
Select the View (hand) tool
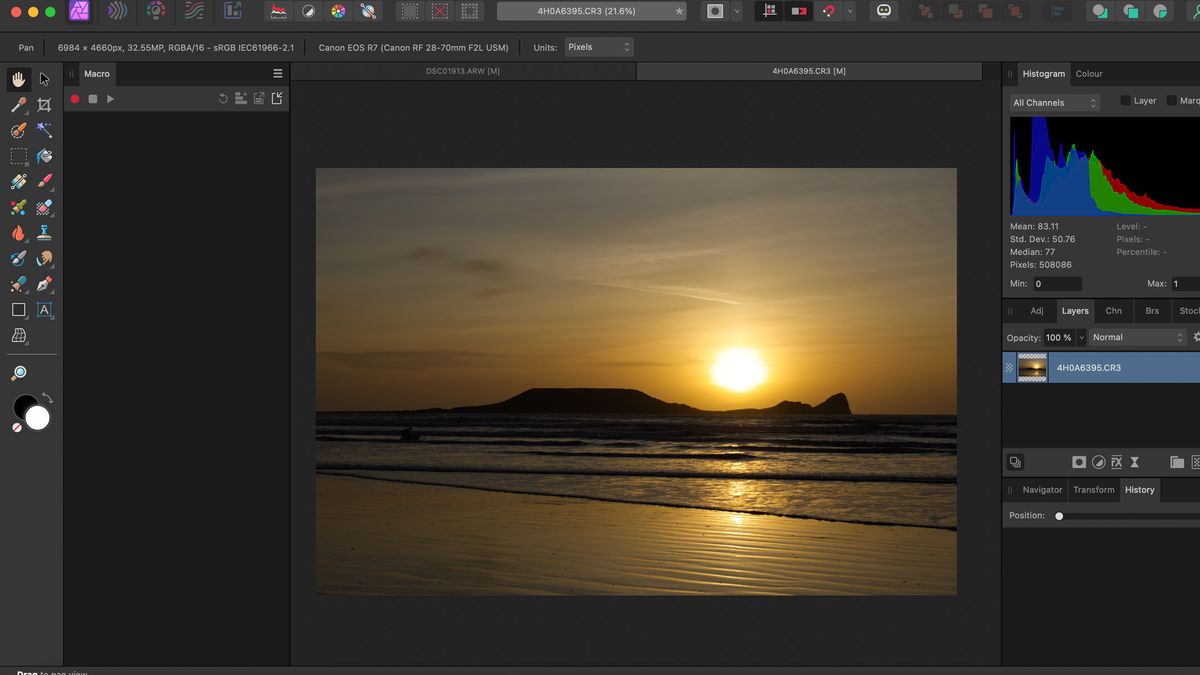(18, 79)
